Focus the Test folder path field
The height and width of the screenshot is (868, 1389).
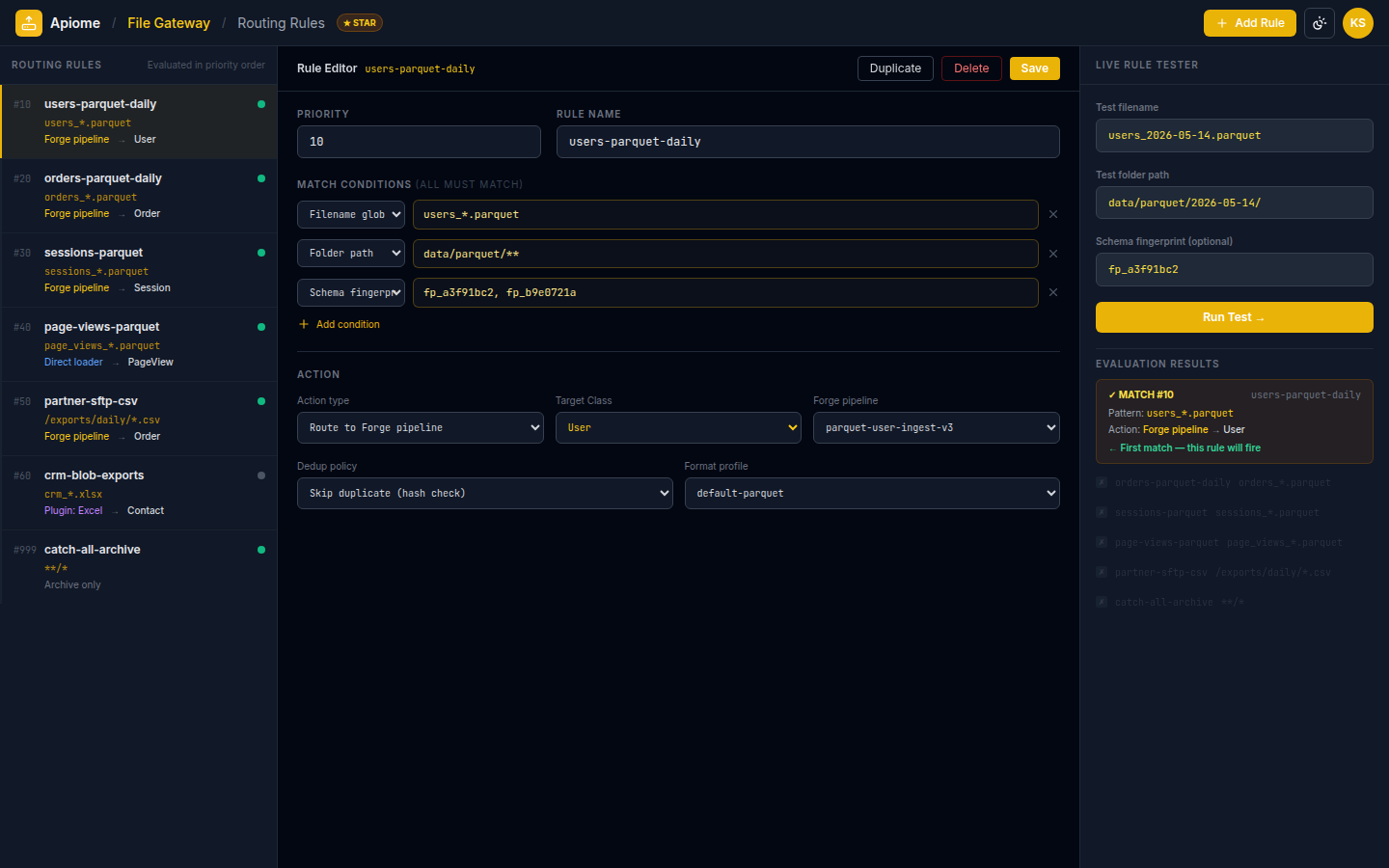click(1235, 203)
